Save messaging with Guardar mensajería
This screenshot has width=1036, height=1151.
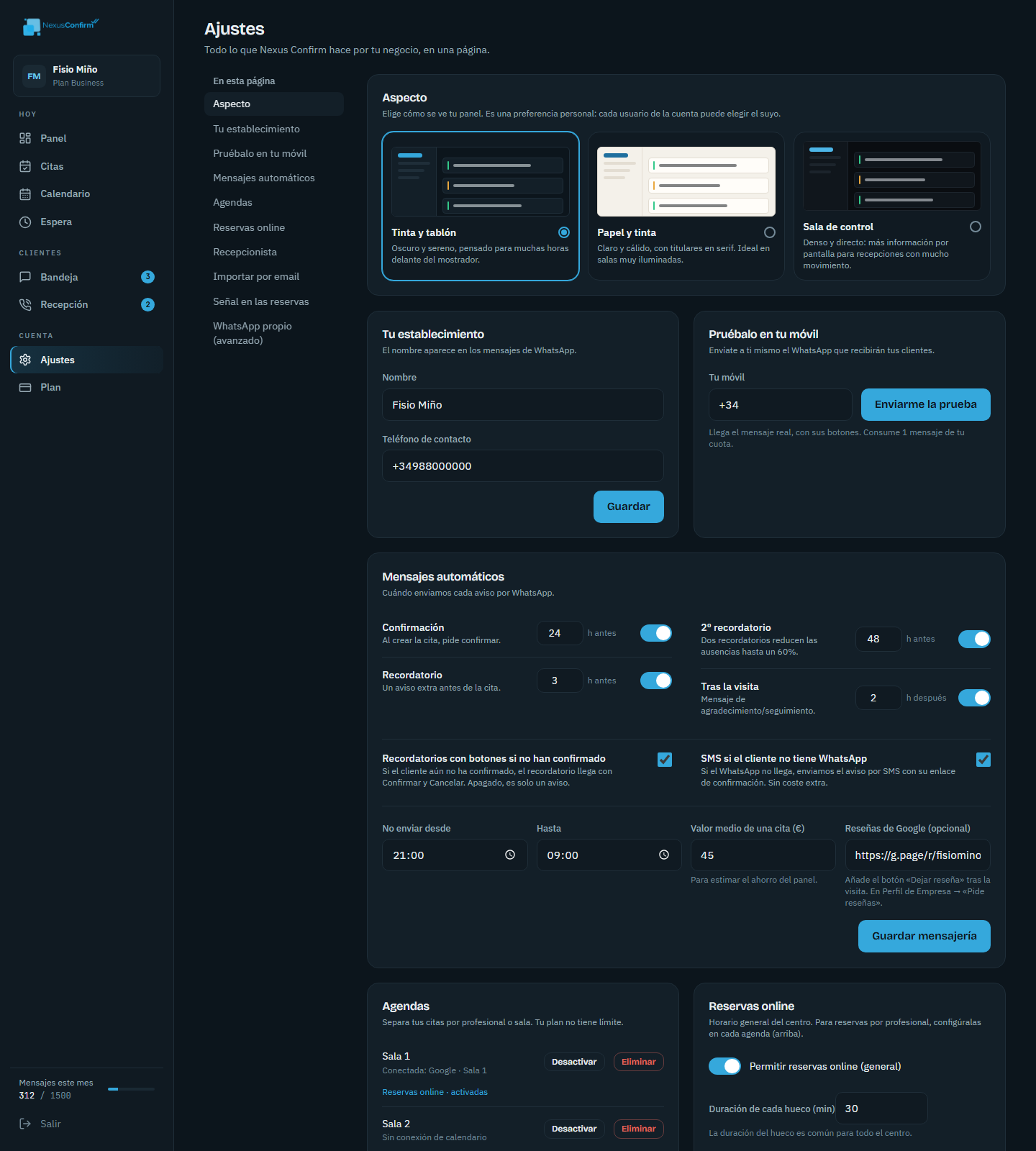pyautogui.click(x=924, y=936)
